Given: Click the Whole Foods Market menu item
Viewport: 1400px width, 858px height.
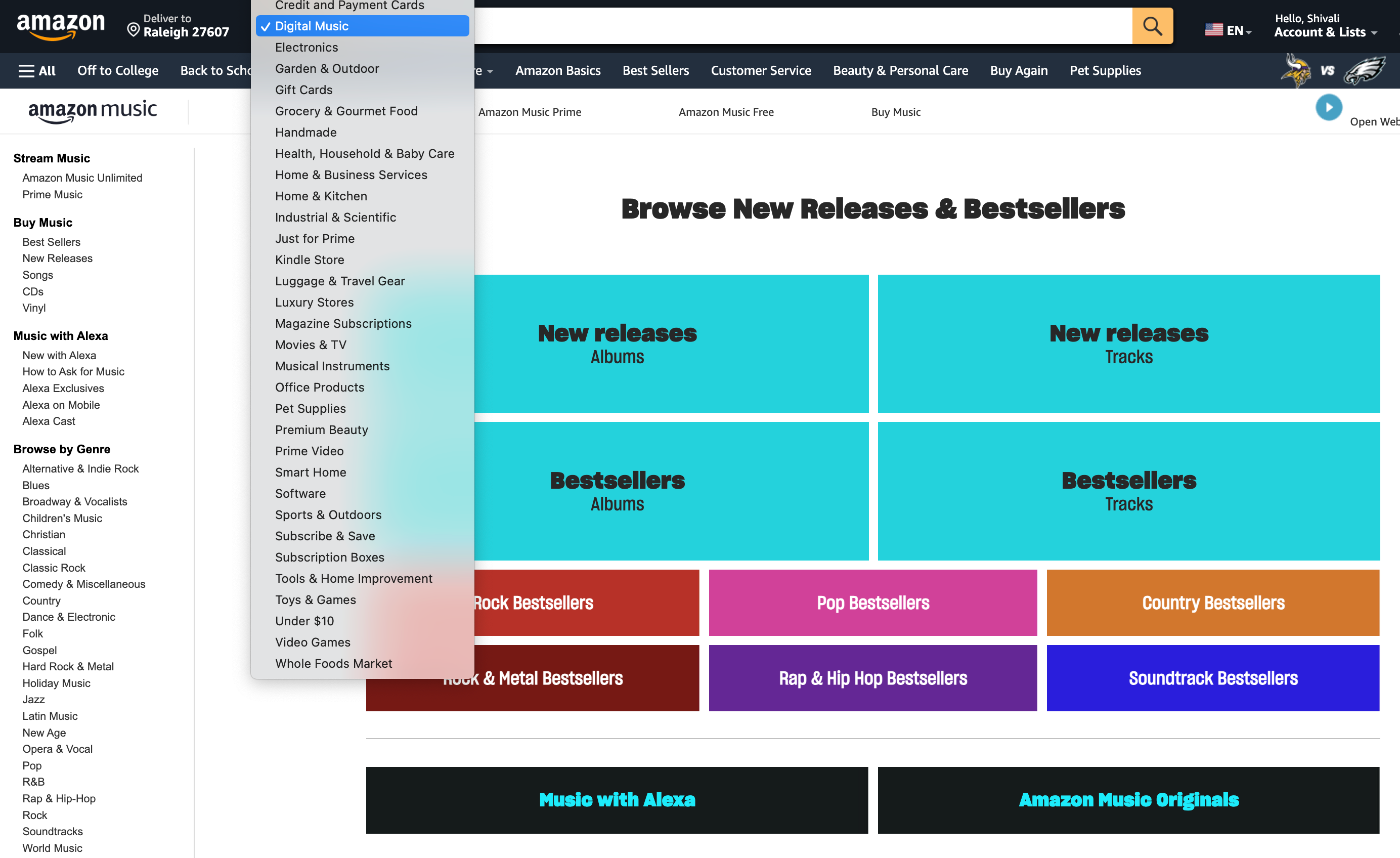Looking at the screenshot, I should [x=333, y=663].
